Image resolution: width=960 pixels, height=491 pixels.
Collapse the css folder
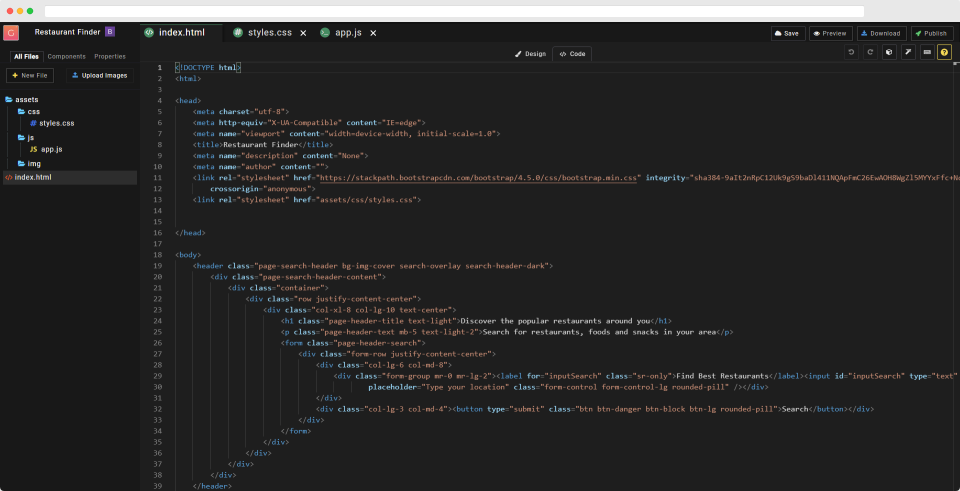29,111
